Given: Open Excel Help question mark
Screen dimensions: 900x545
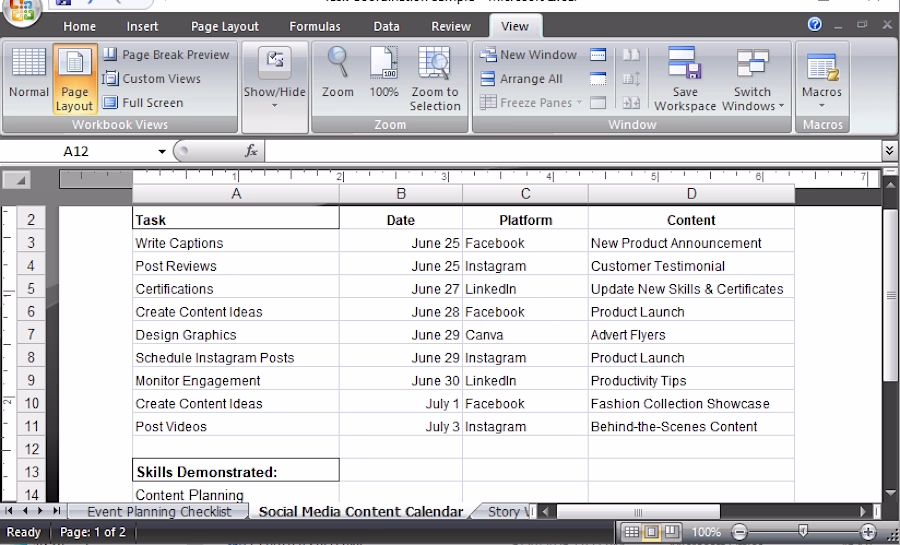Looking at the screenshot, I should click(814, 24).
